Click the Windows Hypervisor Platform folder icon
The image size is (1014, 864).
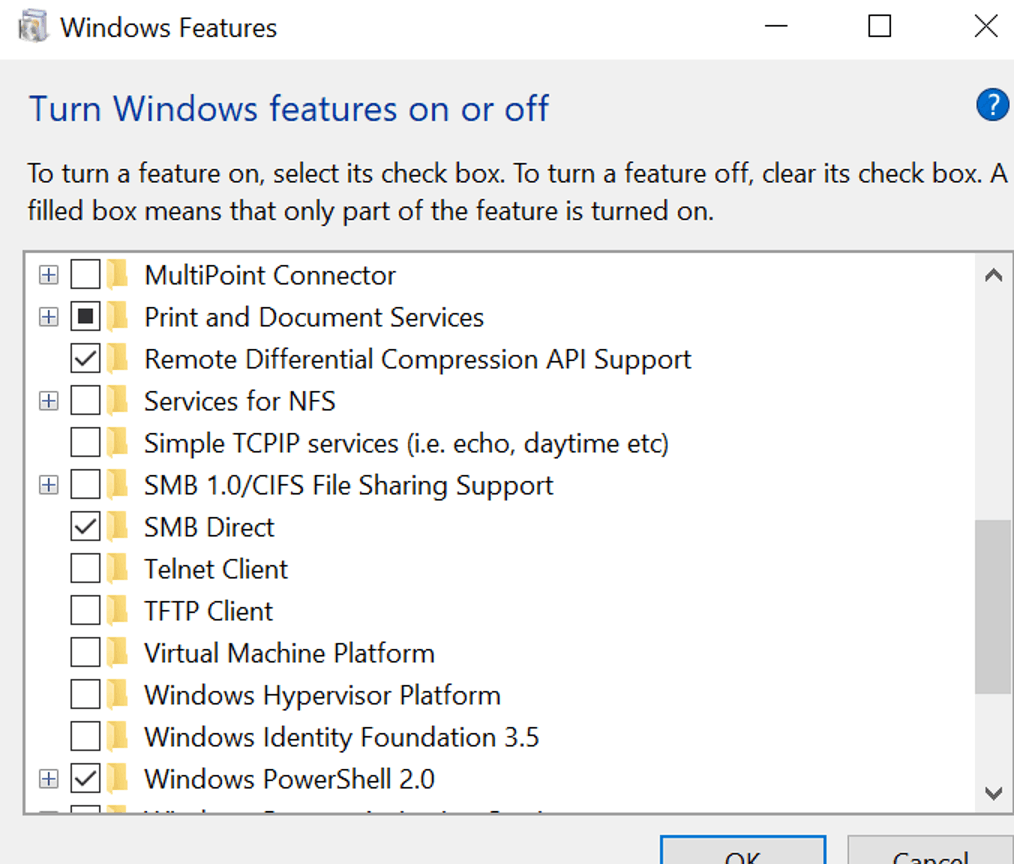pos(118,695)
